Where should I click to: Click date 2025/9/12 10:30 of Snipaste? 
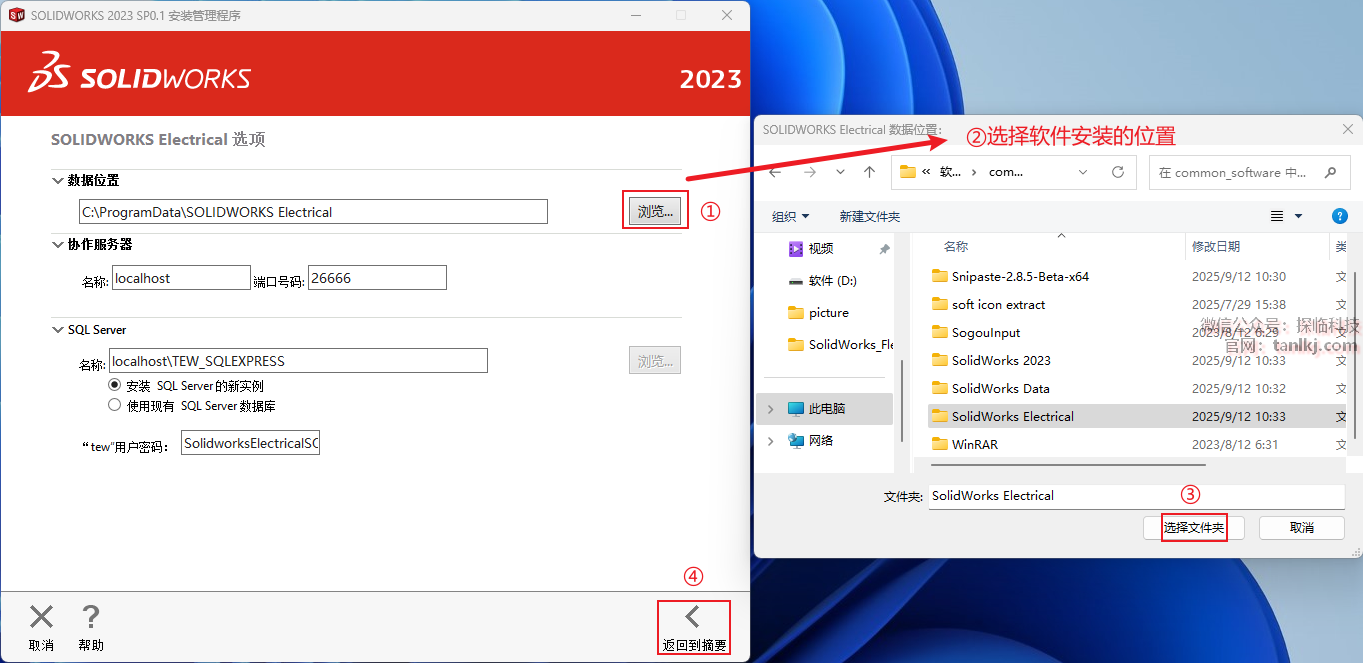1238,276
